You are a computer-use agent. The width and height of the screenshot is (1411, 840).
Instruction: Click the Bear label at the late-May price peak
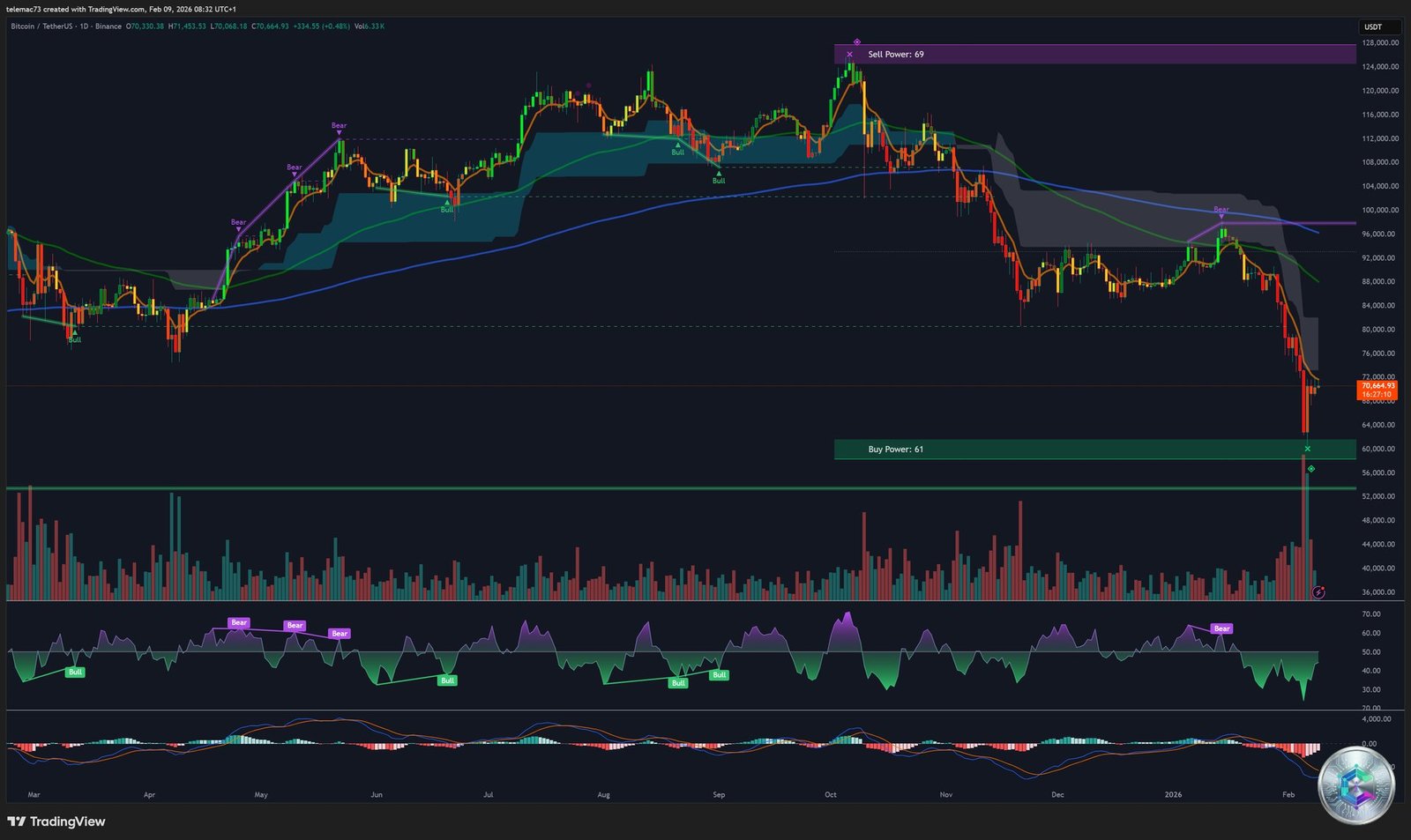(x=339, y=126)
